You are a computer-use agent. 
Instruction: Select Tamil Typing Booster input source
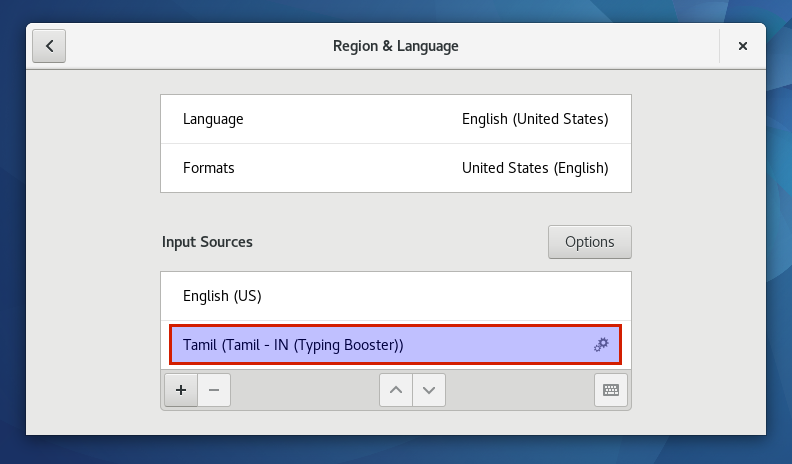tap(396, 345)
